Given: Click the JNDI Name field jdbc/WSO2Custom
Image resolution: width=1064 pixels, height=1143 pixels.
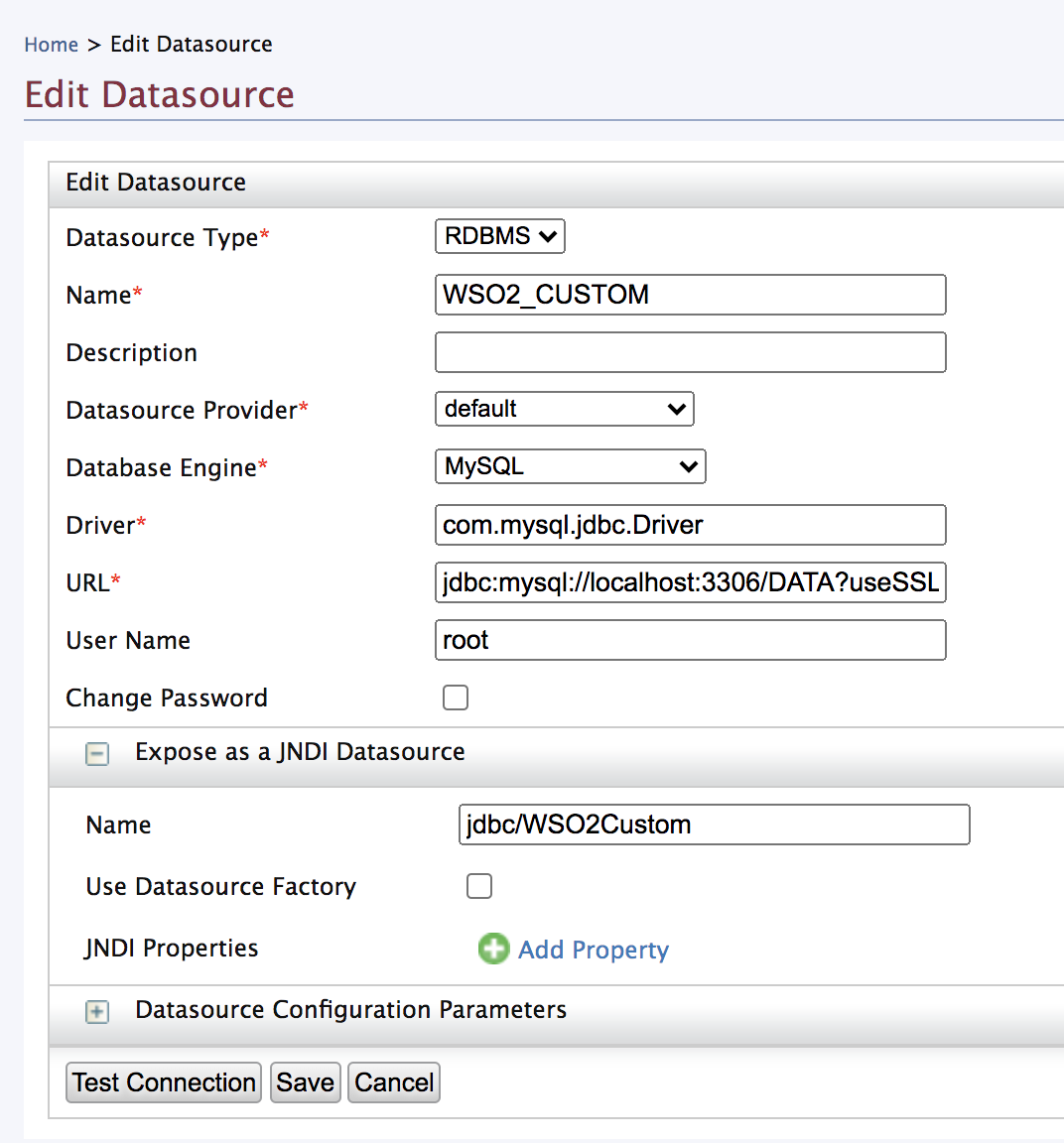Looking at the screenshot, I should click(714, 825).
